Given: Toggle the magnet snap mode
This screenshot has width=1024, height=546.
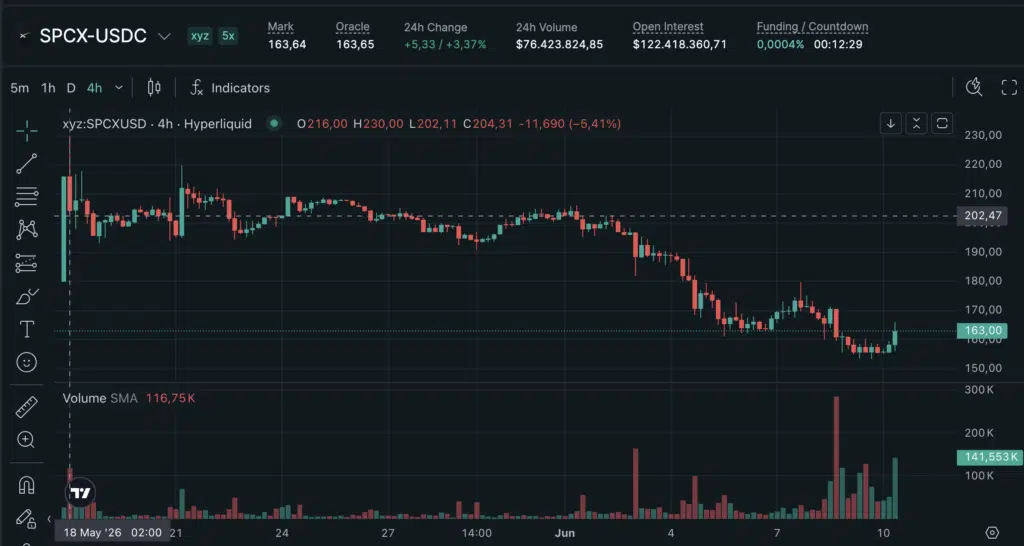Looking at the screenshot, I should pos(27,485).
